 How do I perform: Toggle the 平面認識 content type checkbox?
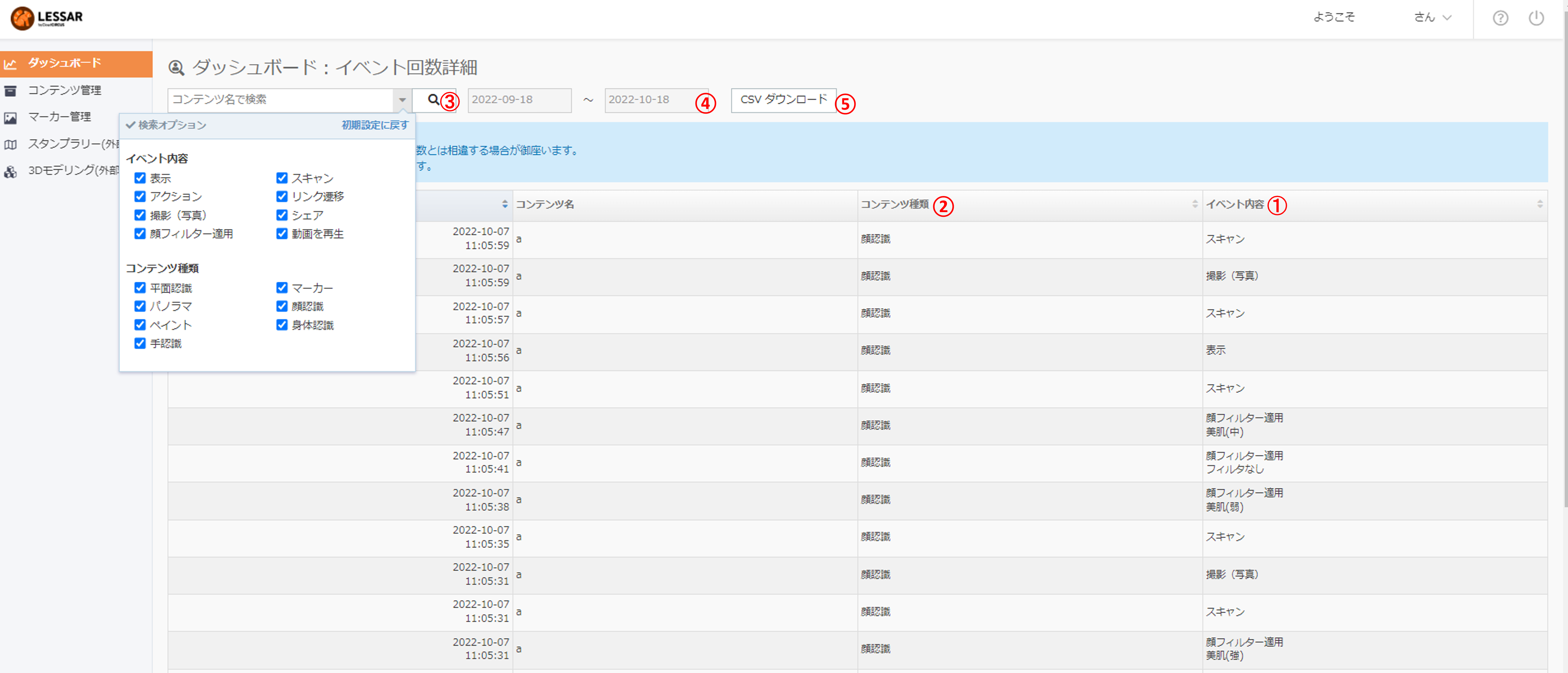click(140, 287)
